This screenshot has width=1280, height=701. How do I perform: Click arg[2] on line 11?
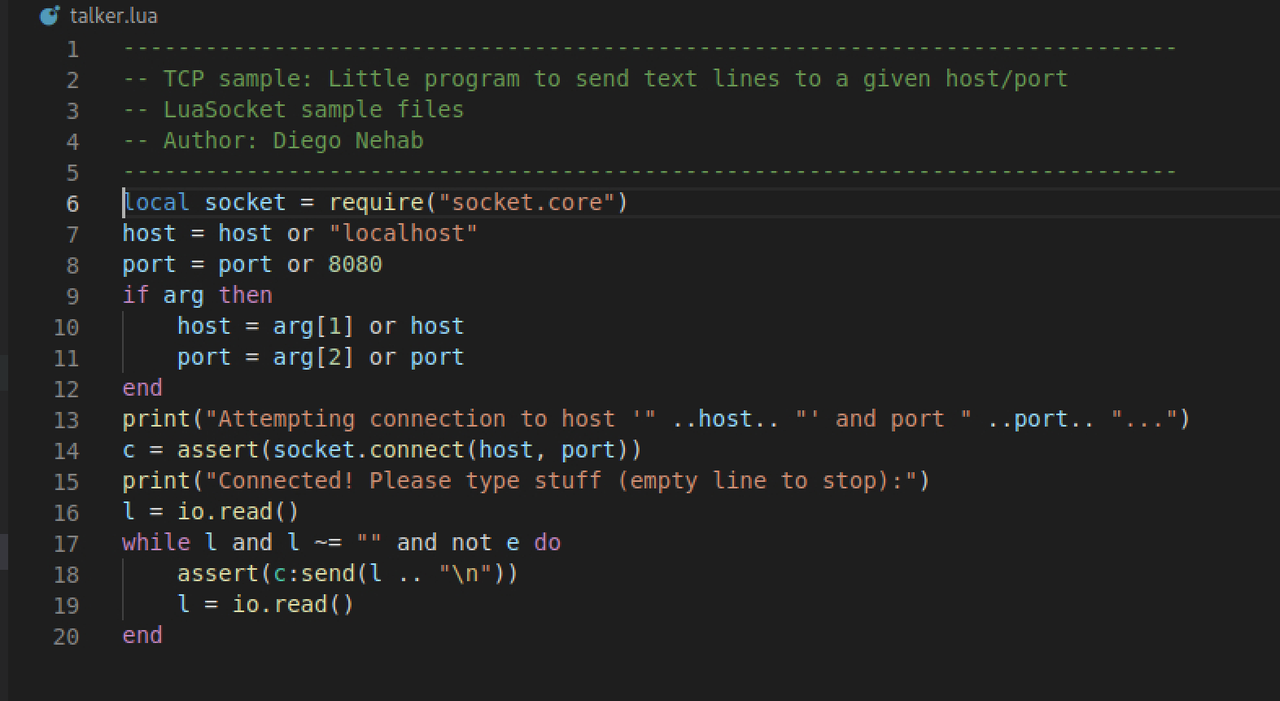point(313,358)
